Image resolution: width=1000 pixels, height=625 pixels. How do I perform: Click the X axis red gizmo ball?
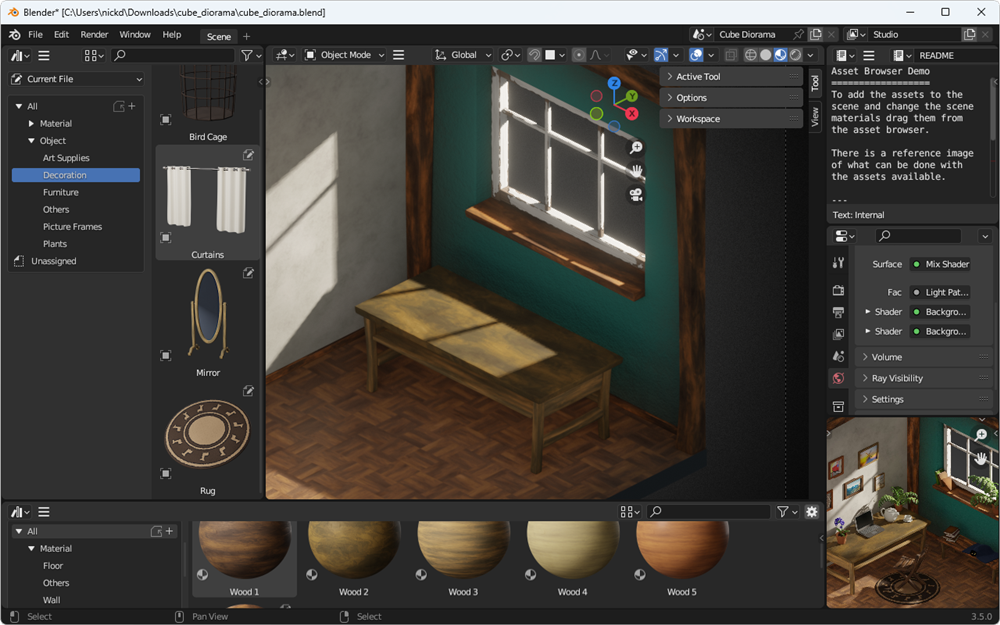tap(632, 114)
